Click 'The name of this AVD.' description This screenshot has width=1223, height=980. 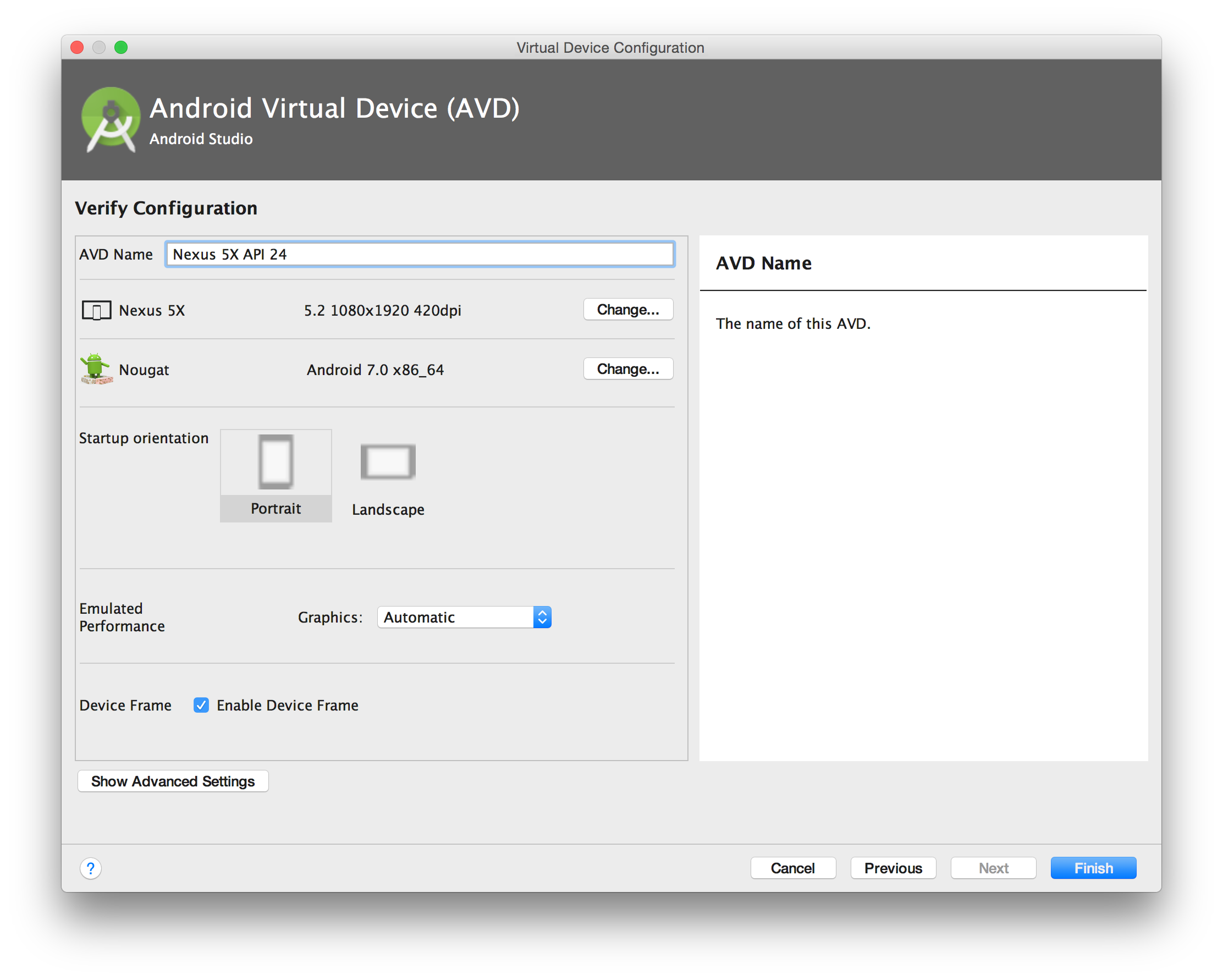coord(793,324)
